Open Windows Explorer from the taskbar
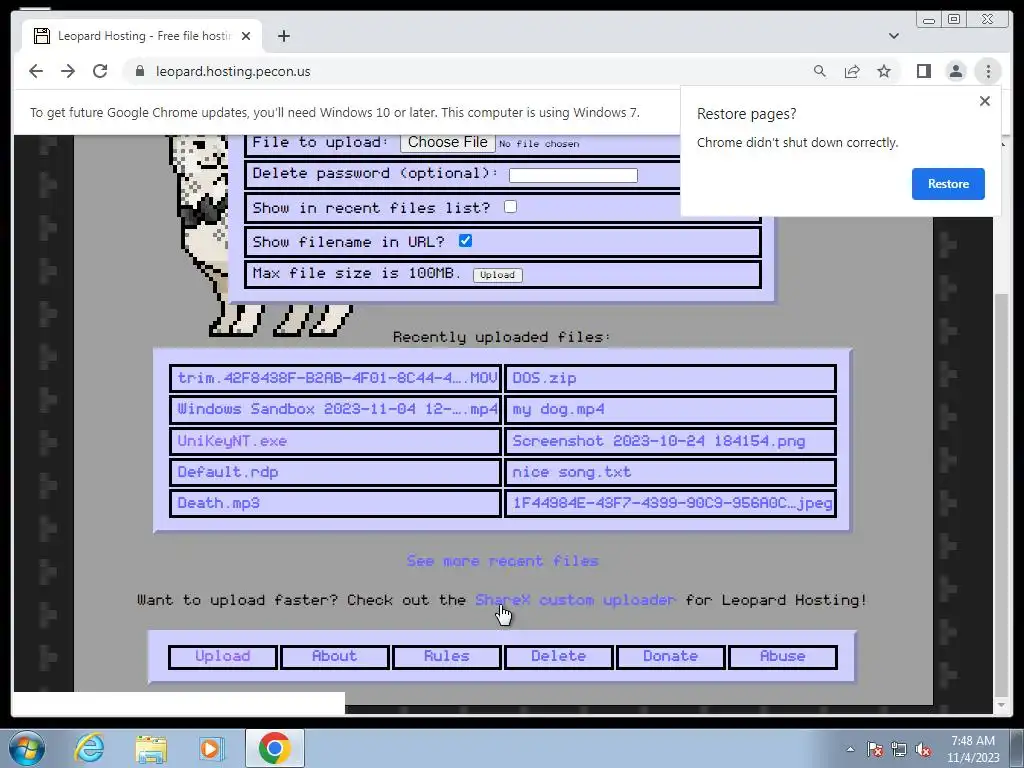Viewport: 1024px width, 768px height. [151, 749]
